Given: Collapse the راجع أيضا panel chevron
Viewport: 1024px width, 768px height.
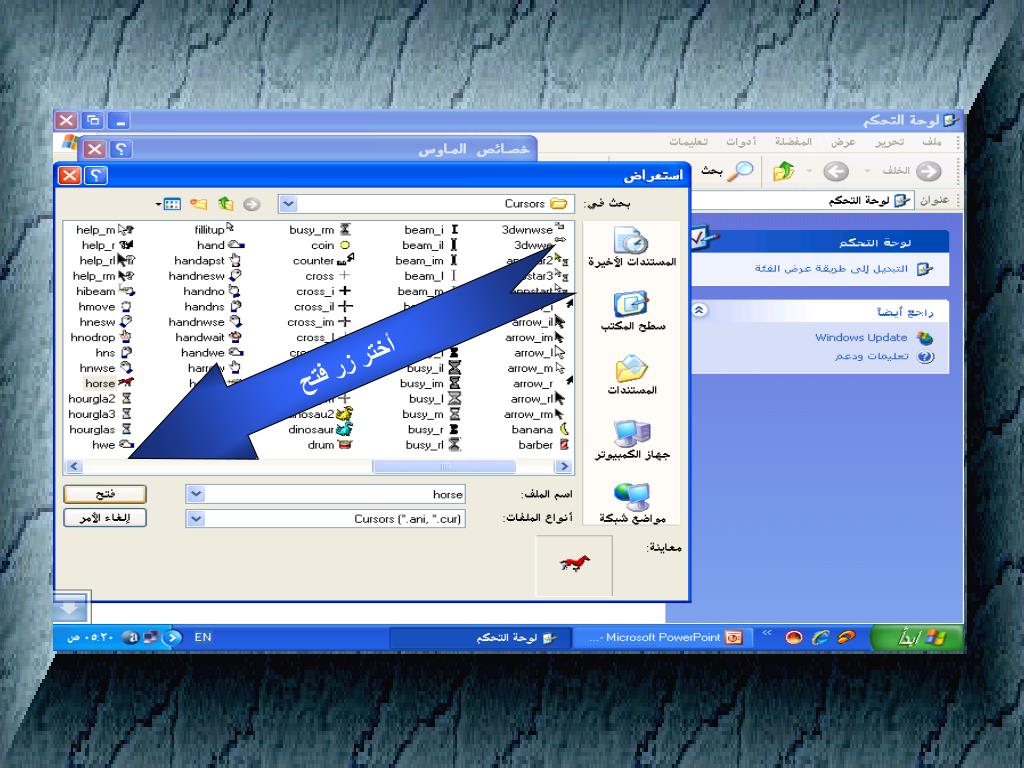Looking at the screenshot, I should coord(699,311).
